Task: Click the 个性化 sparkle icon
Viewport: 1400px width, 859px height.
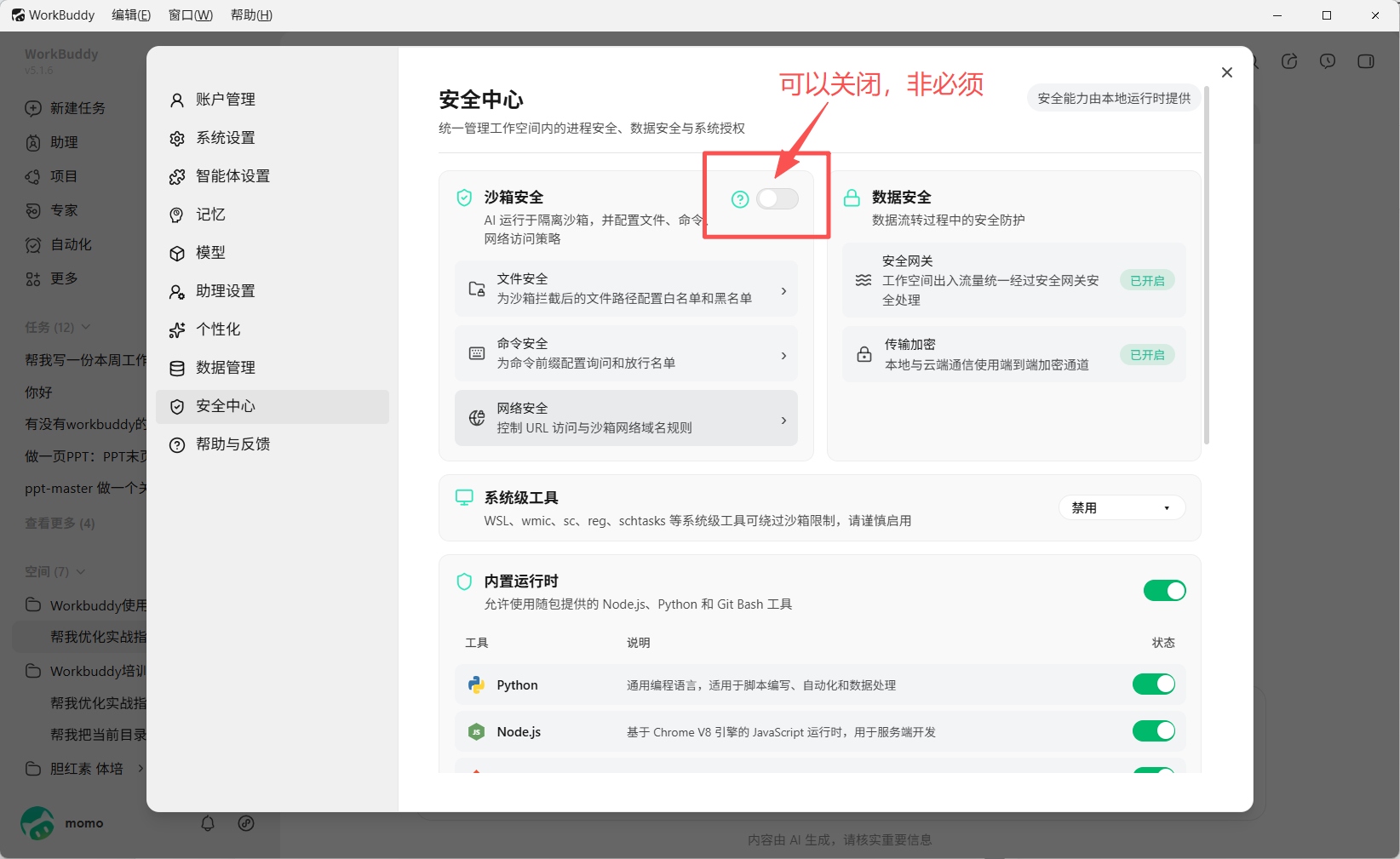Action: (177, 330)
